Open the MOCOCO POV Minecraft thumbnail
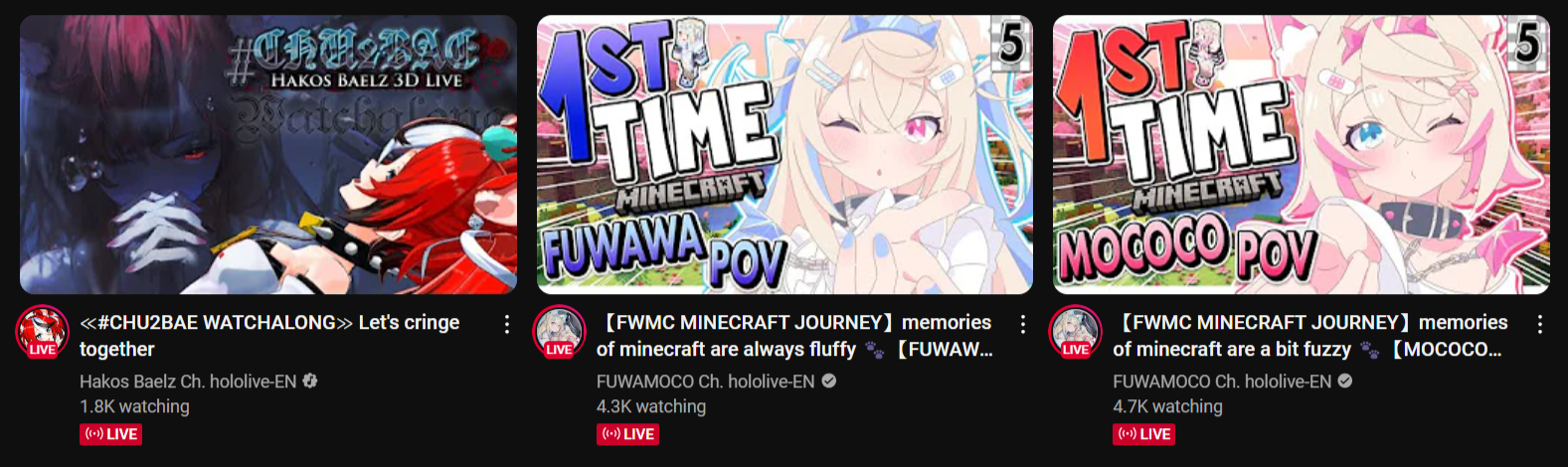This screenshot has width=1568, height=467. [x=1302, y=154]
